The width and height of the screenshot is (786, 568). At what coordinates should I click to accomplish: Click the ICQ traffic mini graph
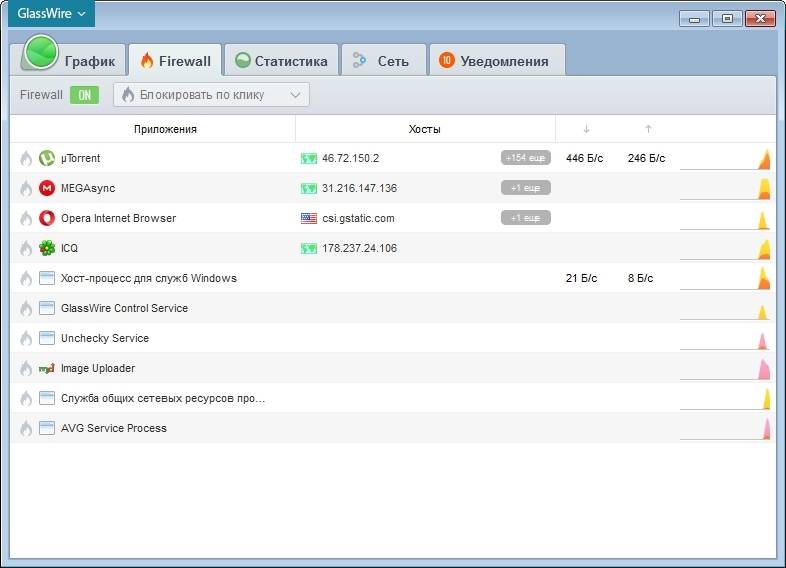725,249
